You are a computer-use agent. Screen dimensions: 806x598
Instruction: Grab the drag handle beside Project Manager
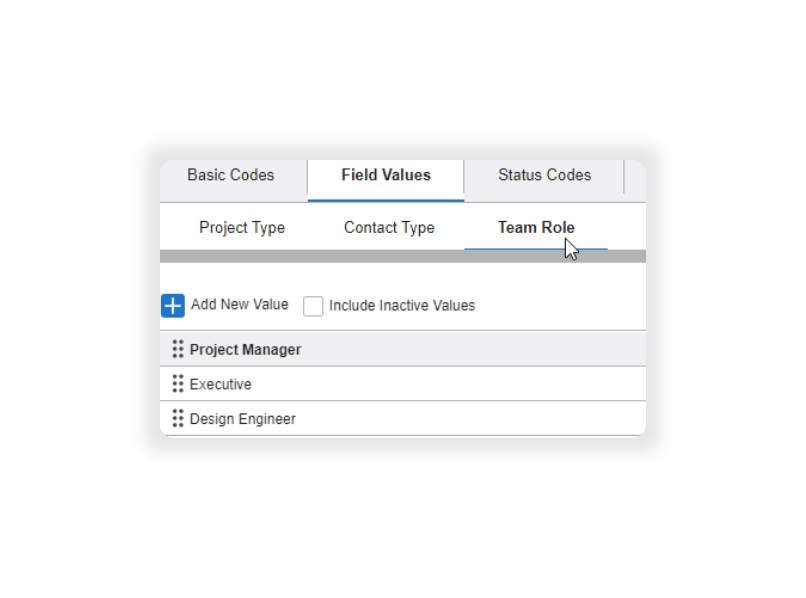(x=178, y=349)
